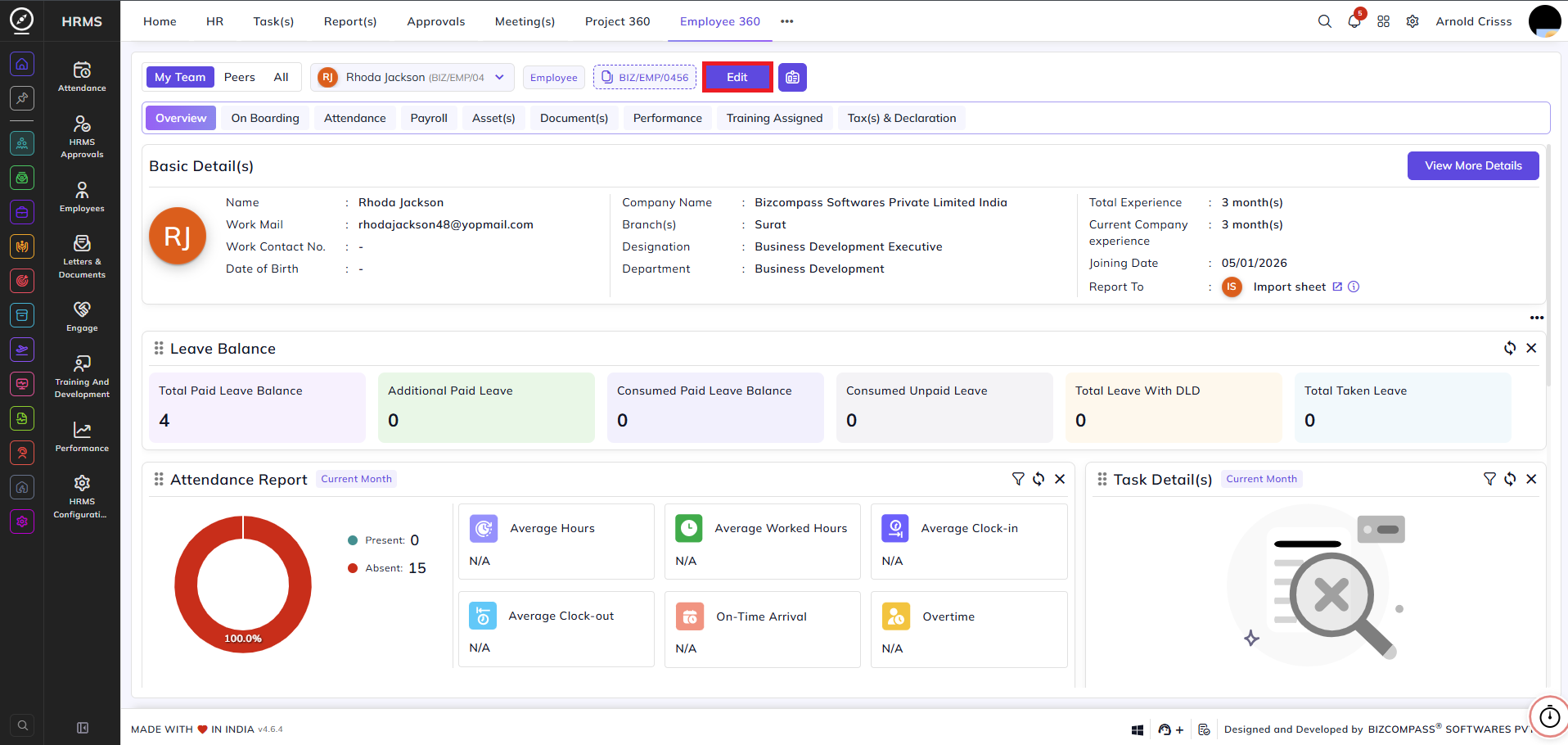The image size is (1568, 745).
Task: Click the Edit button
Action: [x=737, y=77]
